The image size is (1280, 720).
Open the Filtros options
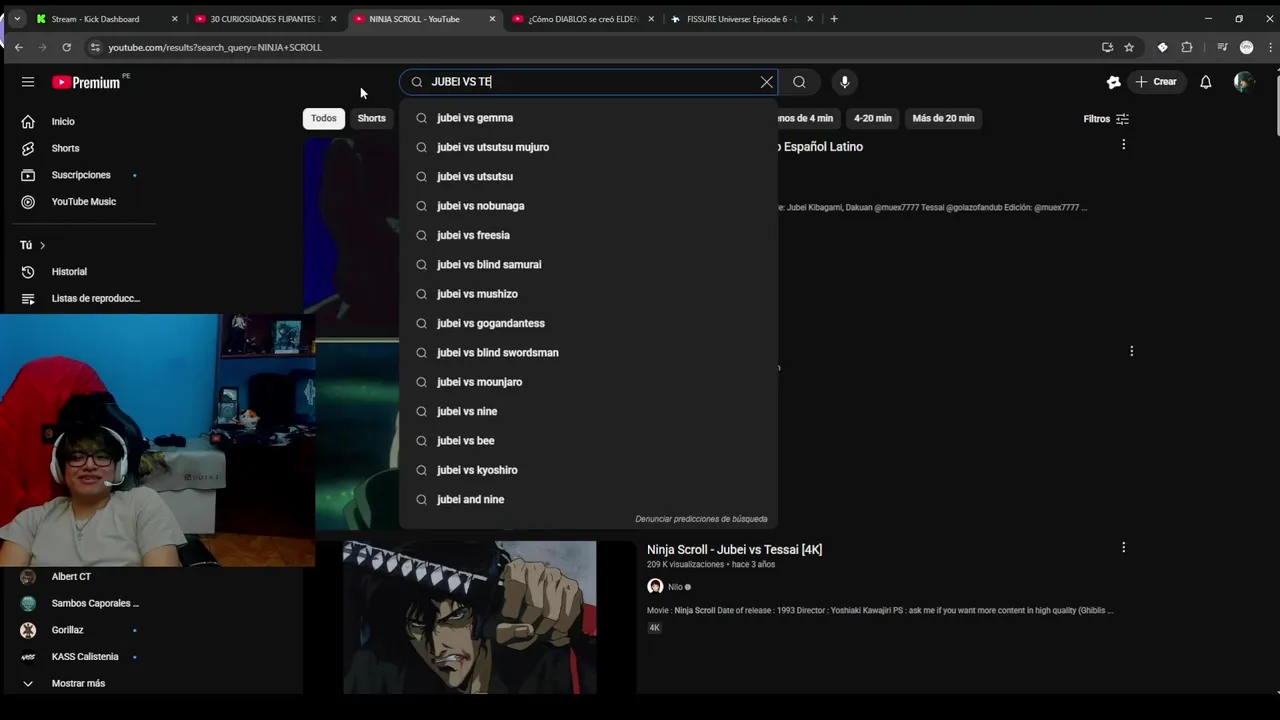[x=1106, y=119]
